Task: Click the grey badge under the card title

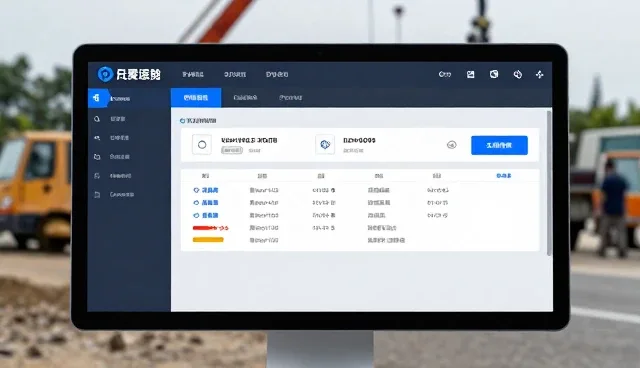Action: point(232,151)
